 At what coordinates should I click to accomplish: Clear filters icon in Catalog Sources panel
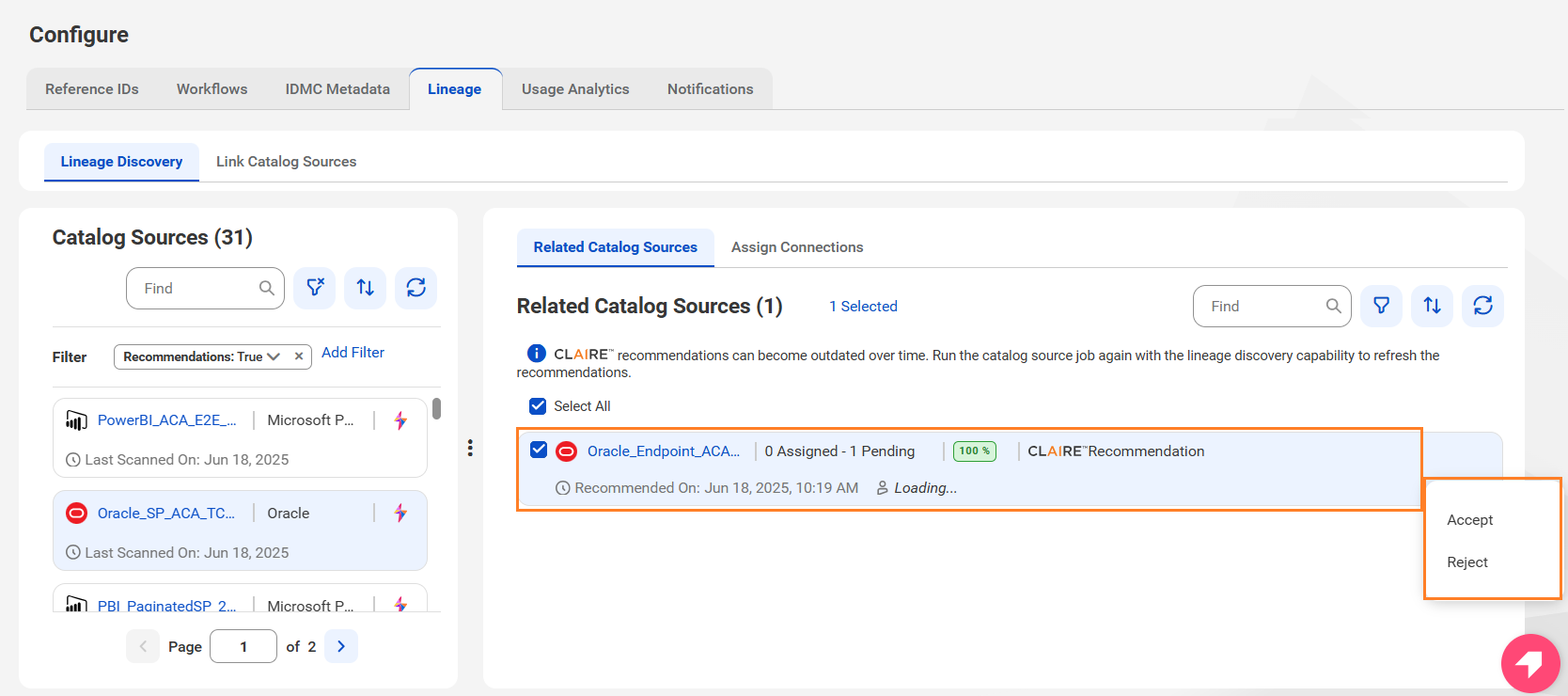click(x=315, y=288)
